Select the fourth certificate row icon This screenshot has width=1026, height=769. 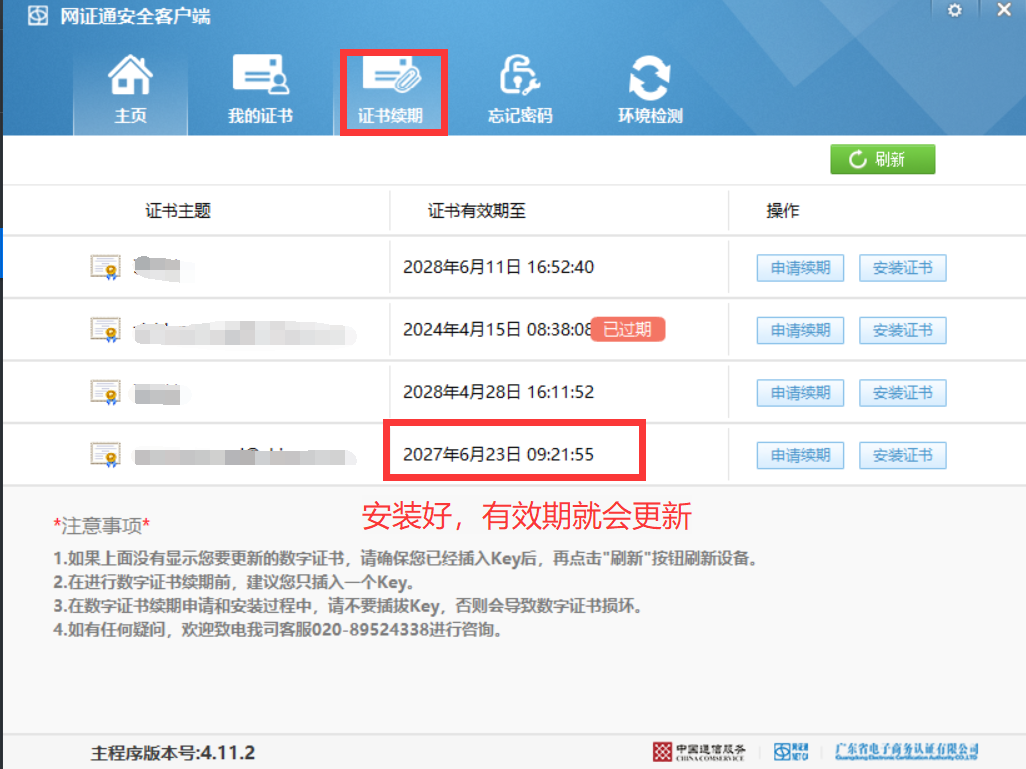105,455
